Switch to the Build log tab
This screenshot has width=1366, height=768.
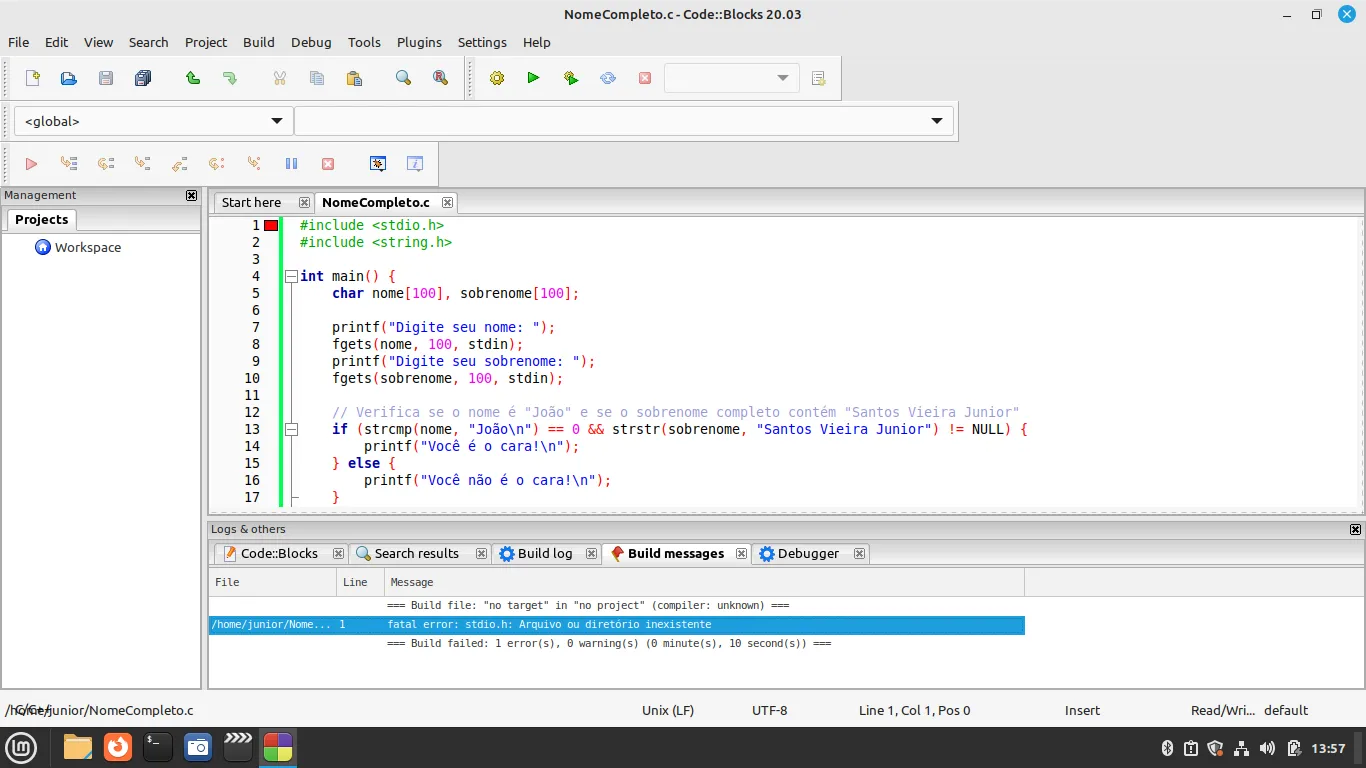coord(544,553)
